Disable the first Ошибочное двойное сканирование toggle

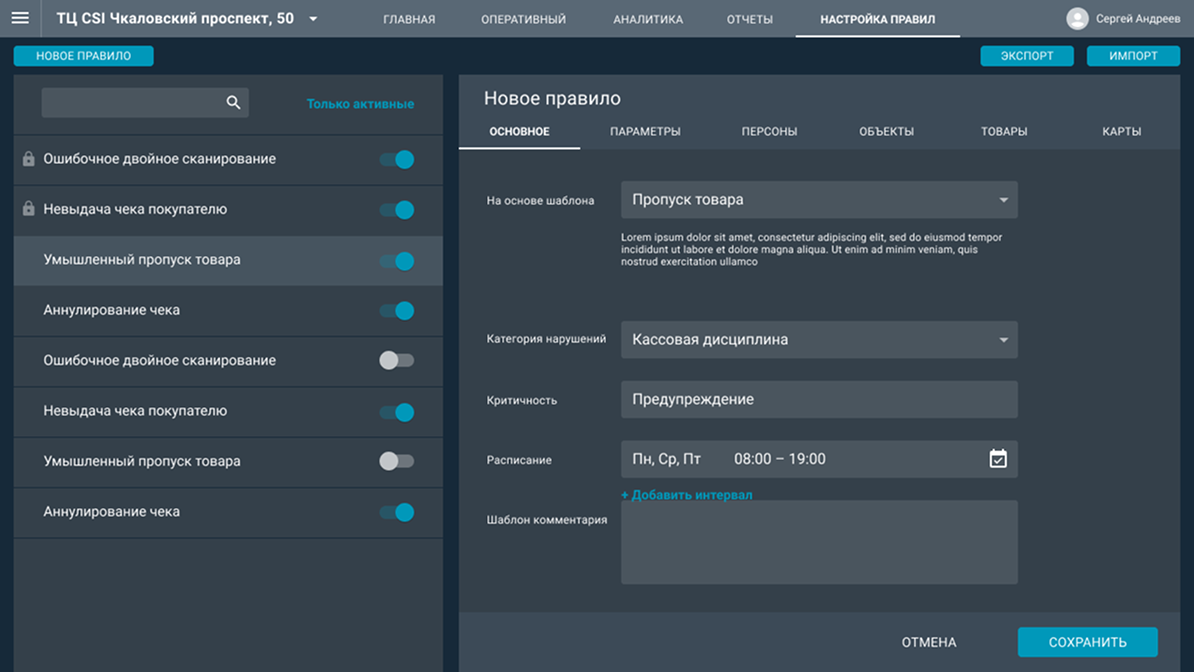pos(397,159)
